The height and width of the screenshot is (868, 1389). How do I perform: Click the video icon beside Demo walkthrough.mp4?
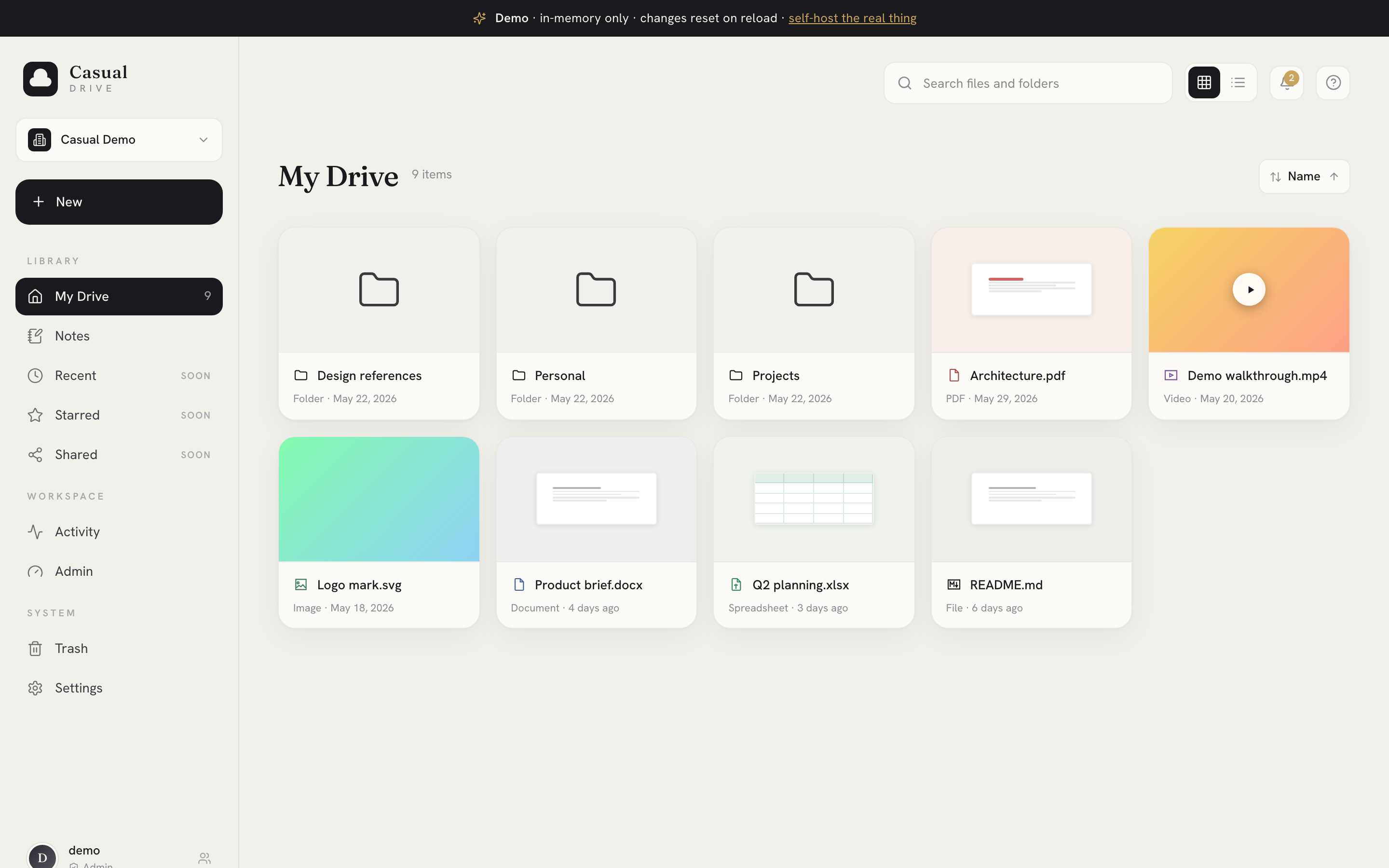(1171, 376)
